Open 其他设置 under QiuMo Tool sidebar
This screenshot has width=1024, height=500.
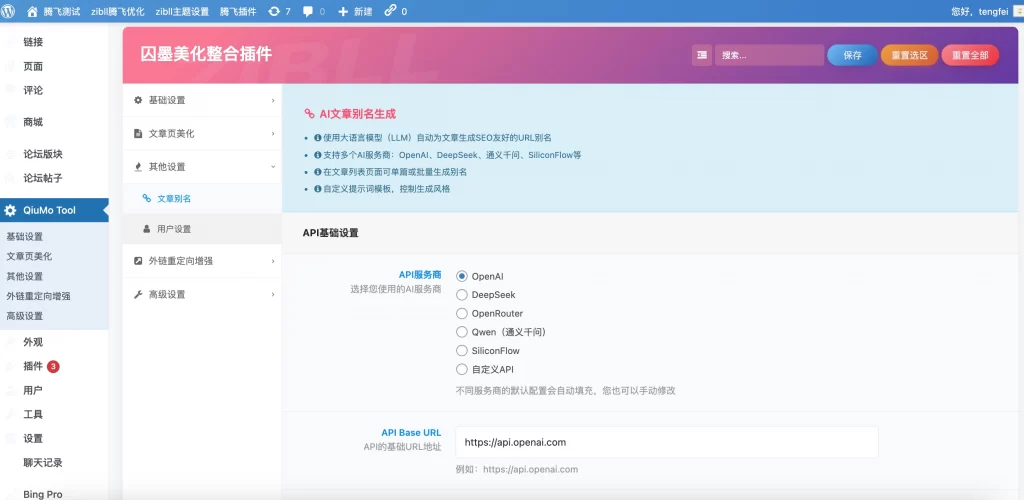[25, 276]
